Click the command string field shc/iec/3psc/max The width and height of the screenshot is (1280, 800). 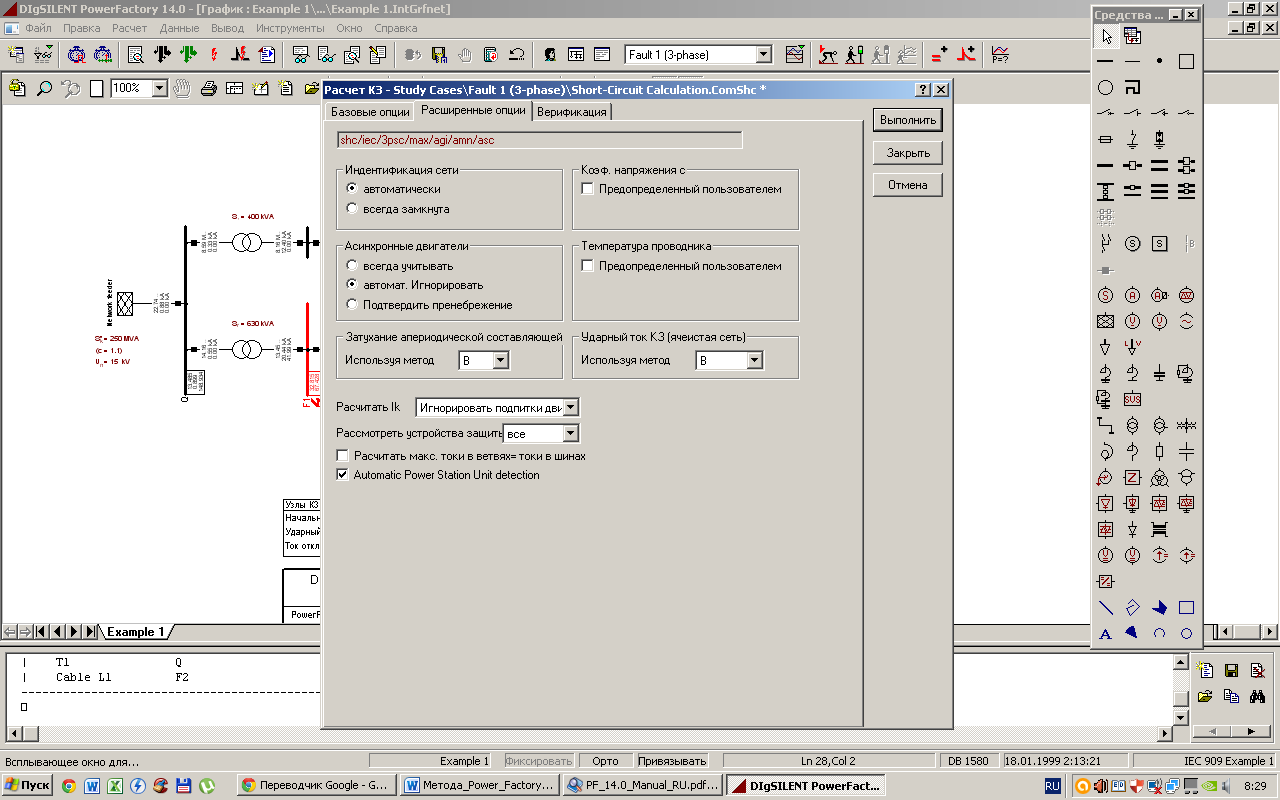click(540, 140)
